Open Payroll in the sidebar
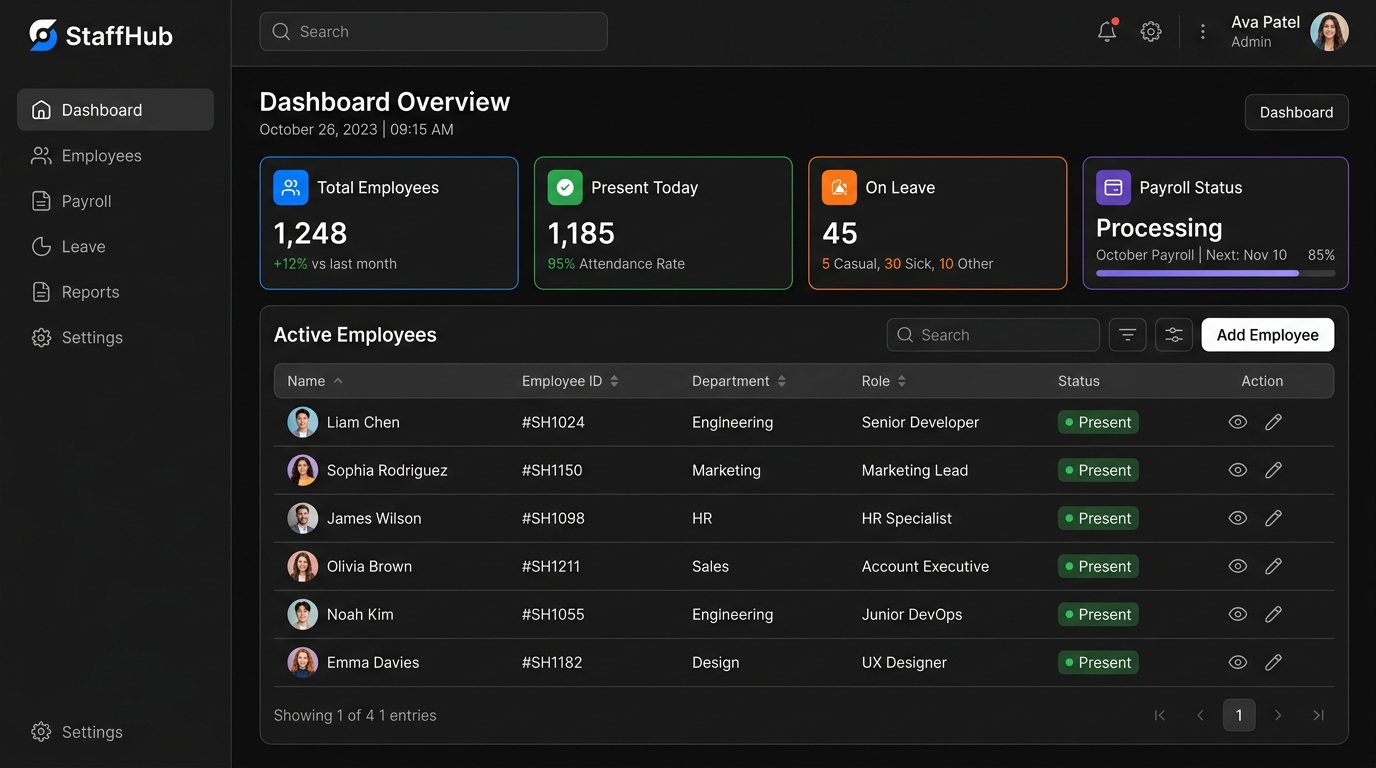 (x=115, y=201)
